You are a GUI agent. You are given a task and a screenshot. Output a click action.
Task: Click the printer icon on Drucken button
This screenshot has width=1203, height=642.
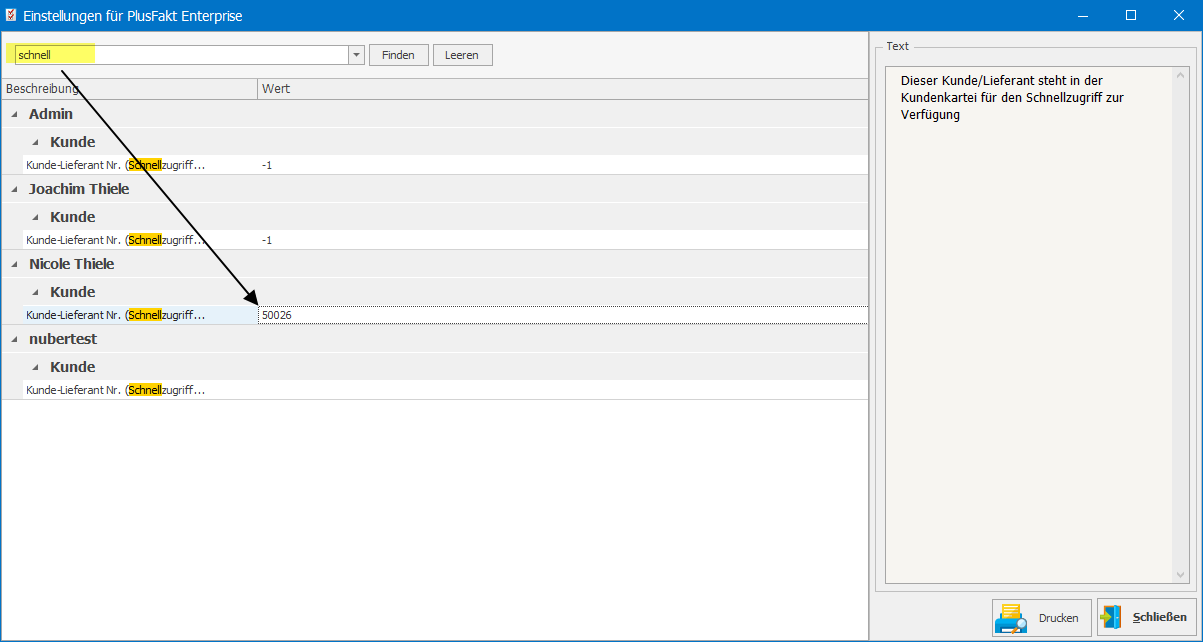[x=1011, y=619]
